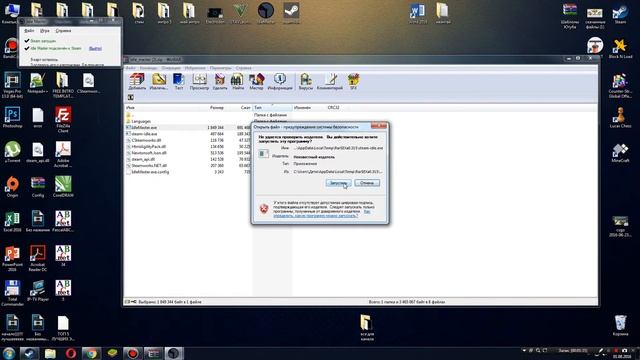Click Chrome icon in the taskbar

coord(91,353)
